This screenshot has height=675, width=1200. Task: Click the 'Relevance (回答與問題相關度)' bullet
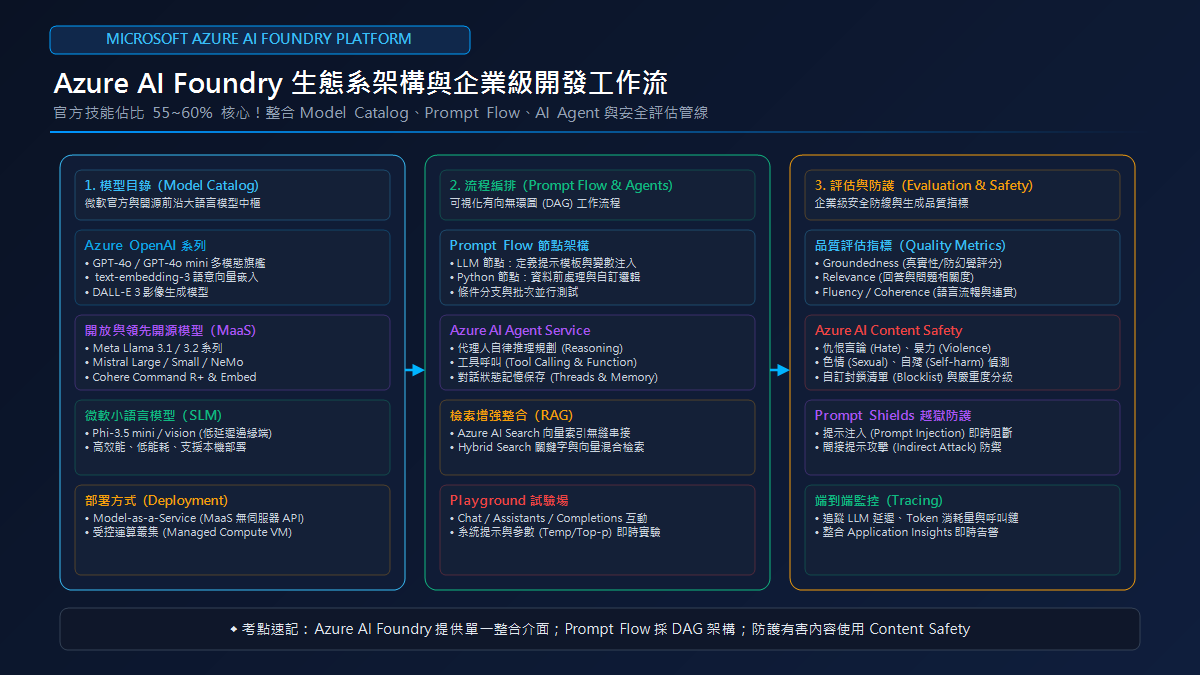click(x=894, y=277)
